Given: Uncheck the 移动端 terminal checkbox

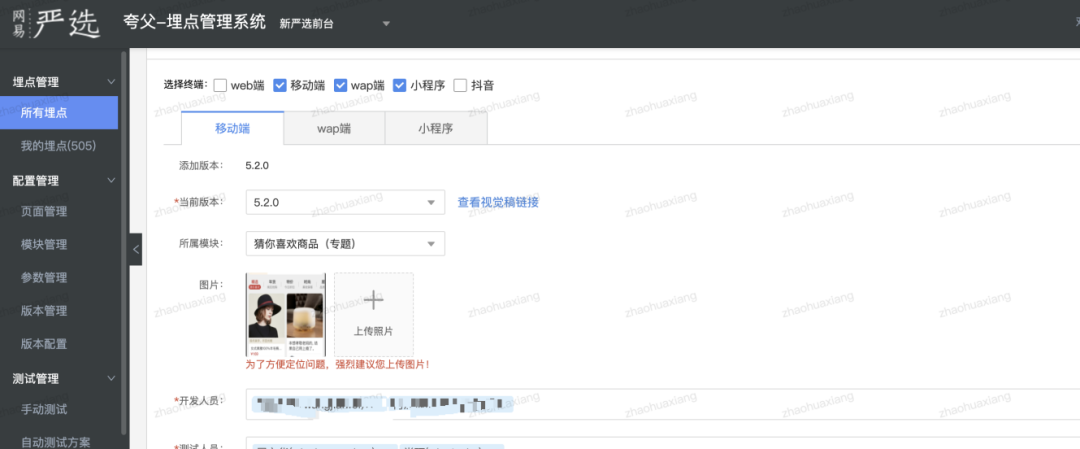Looking at the screenshot, I should 280,85.
